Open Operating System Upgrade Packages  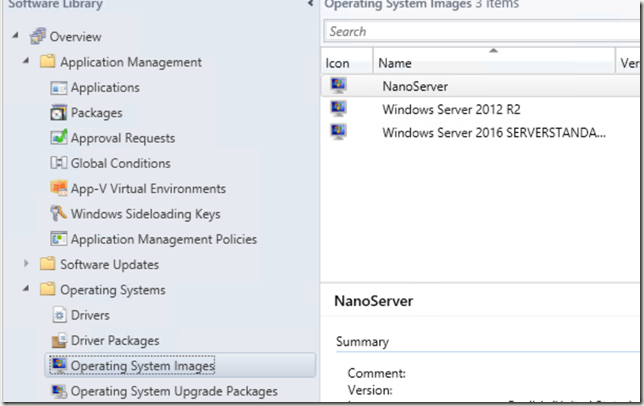pyautogui.click(x=174, y=392)
